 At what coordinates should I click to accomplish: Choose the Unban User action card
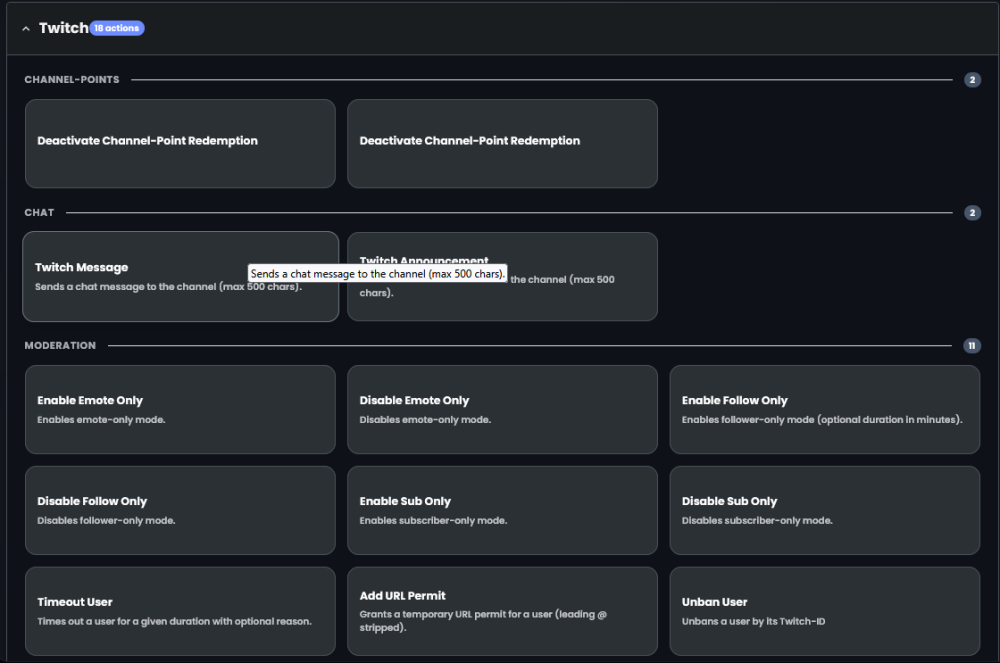[825, 611]
